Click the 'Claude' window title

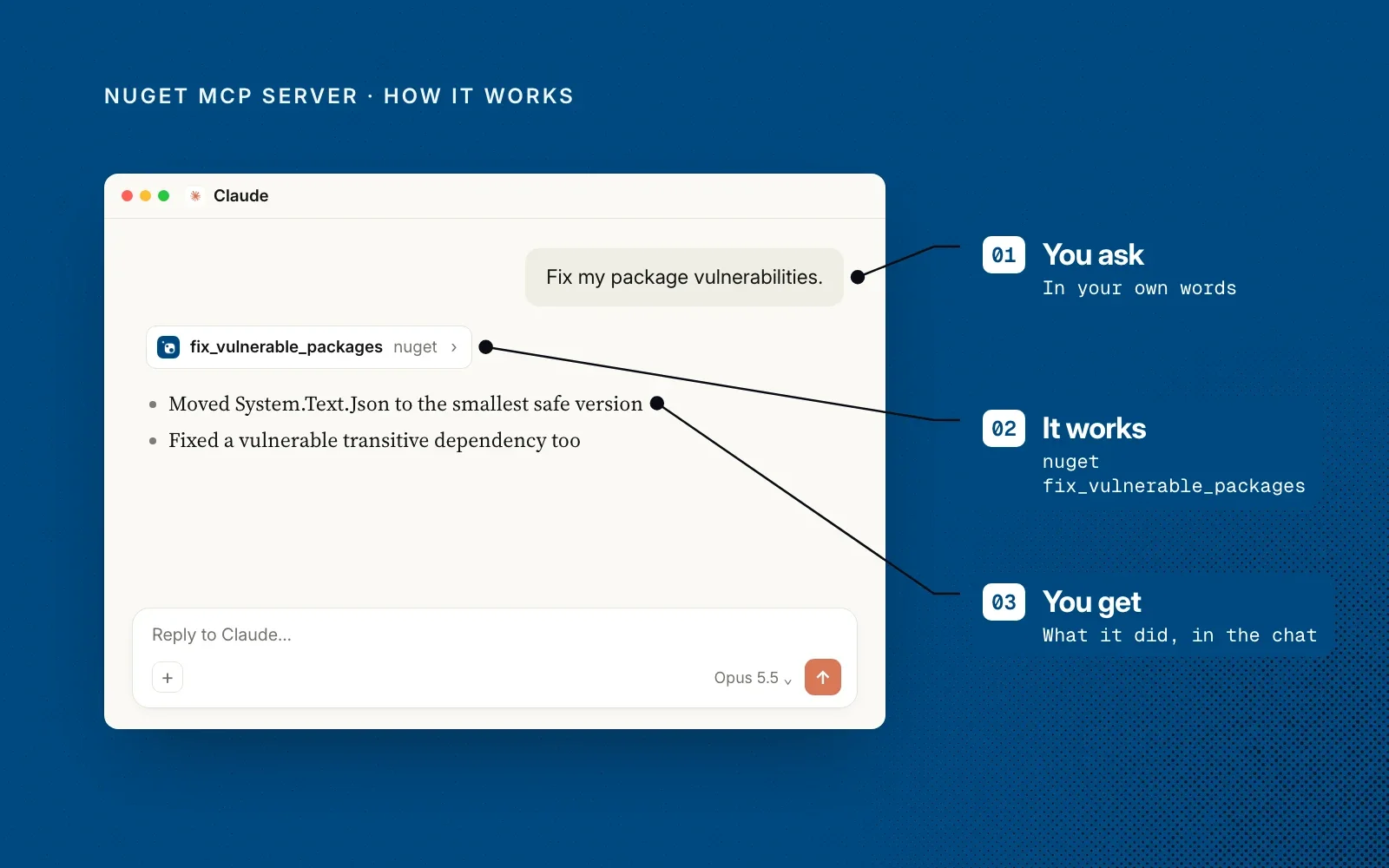pos(240,196)
